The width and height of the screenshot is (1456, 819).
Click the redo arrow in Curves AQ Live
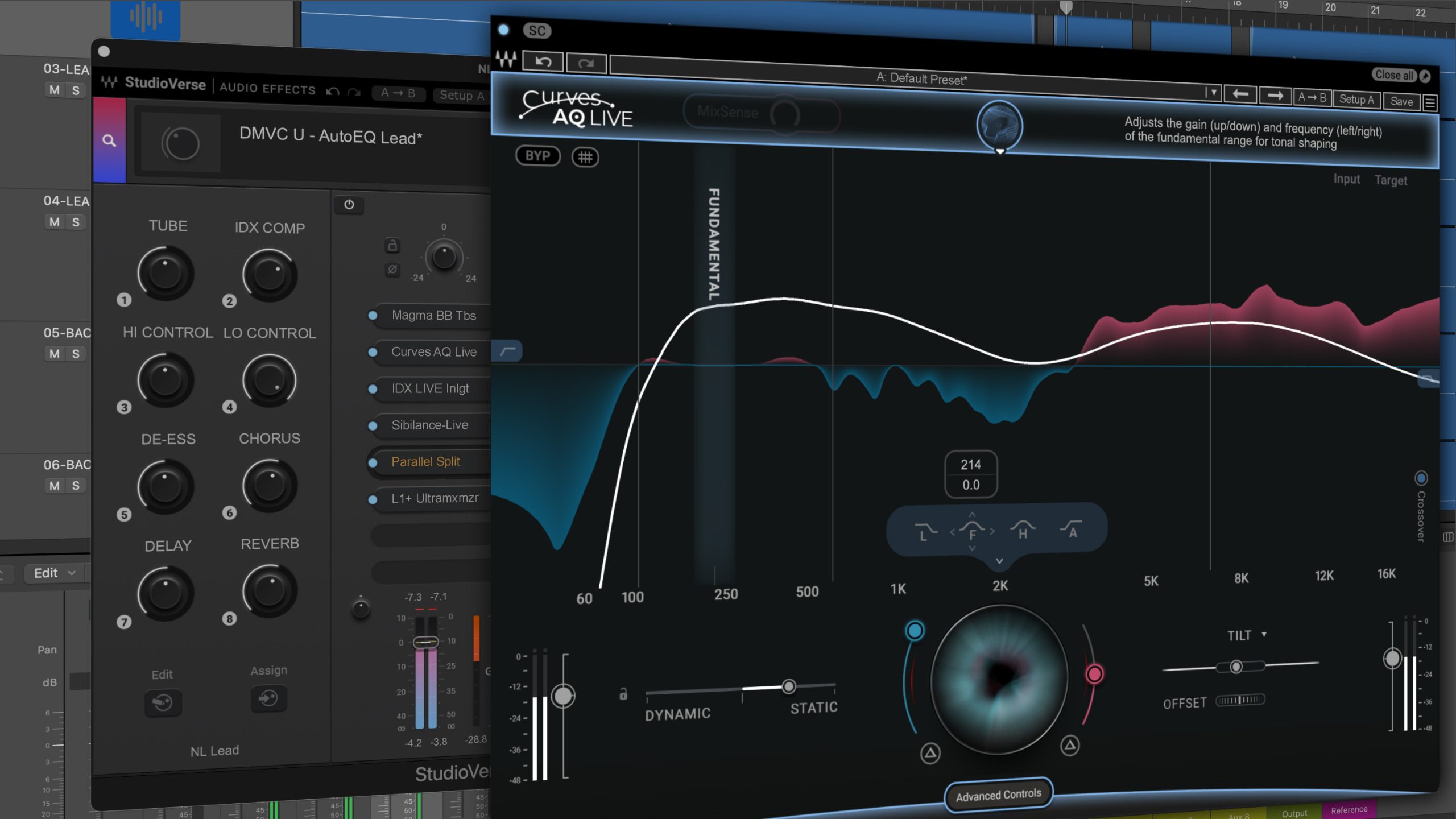(586, 63)
